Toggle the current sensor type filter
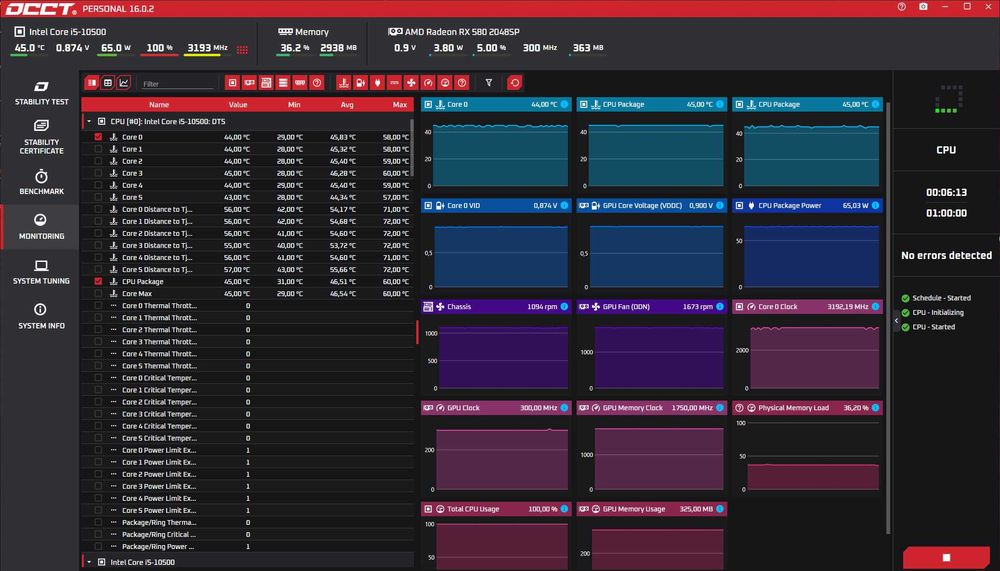 pos(394,83)
